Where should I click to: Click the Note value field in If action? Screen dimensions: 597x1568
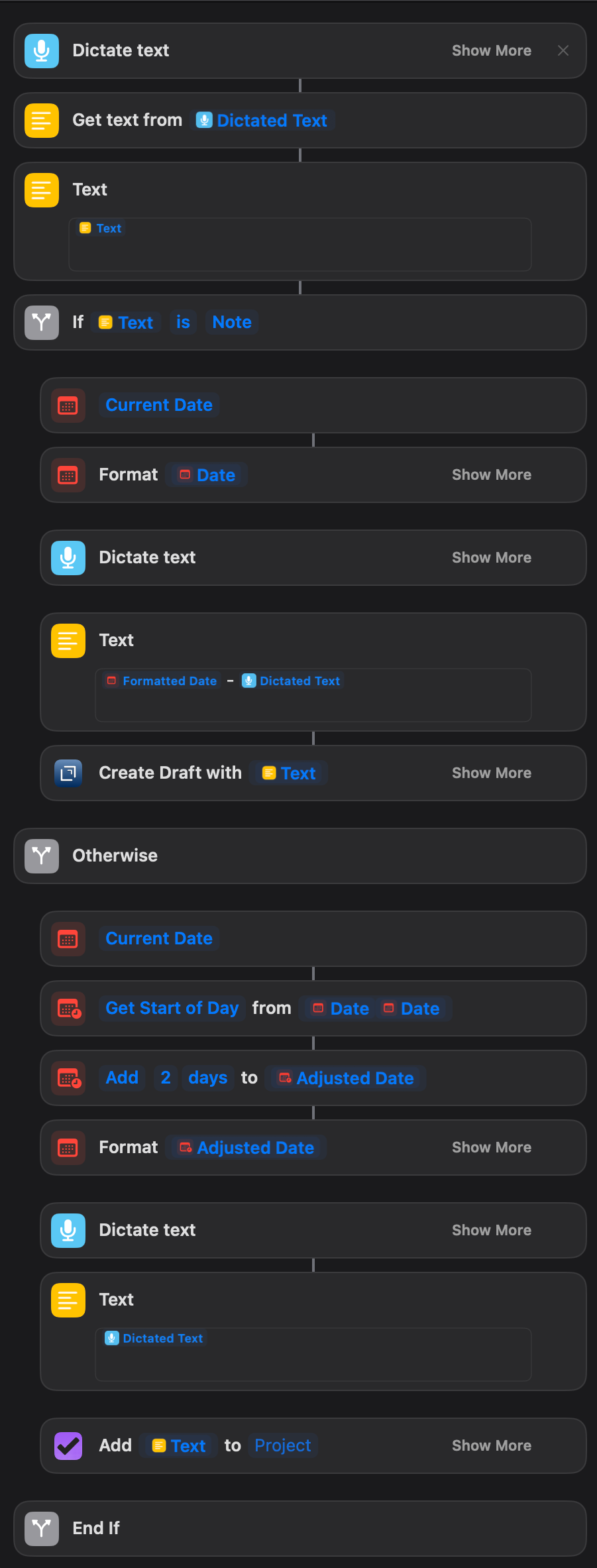point(232,323)
